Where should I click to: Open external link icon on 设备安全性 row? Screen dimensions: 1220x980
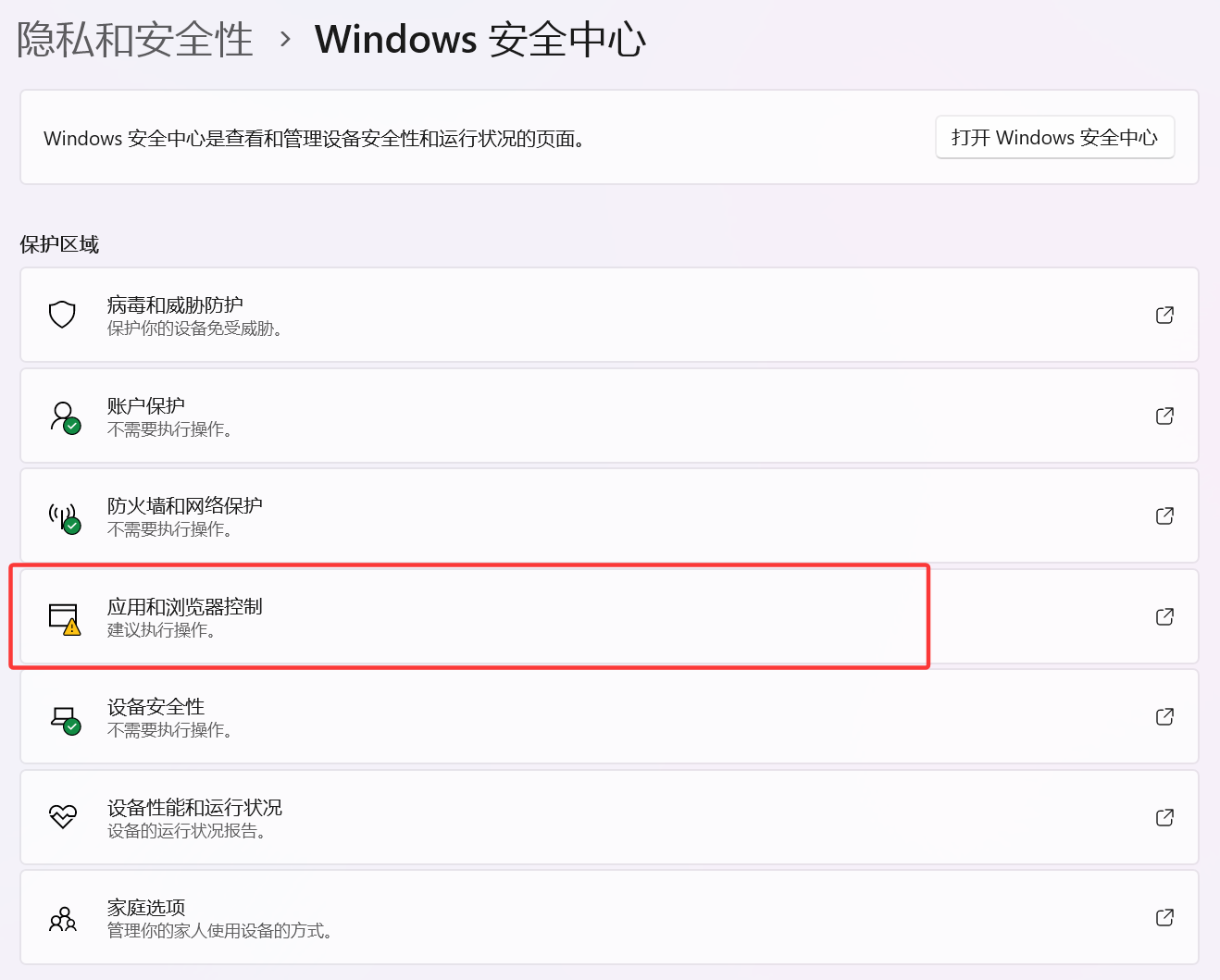point(1164,716)
